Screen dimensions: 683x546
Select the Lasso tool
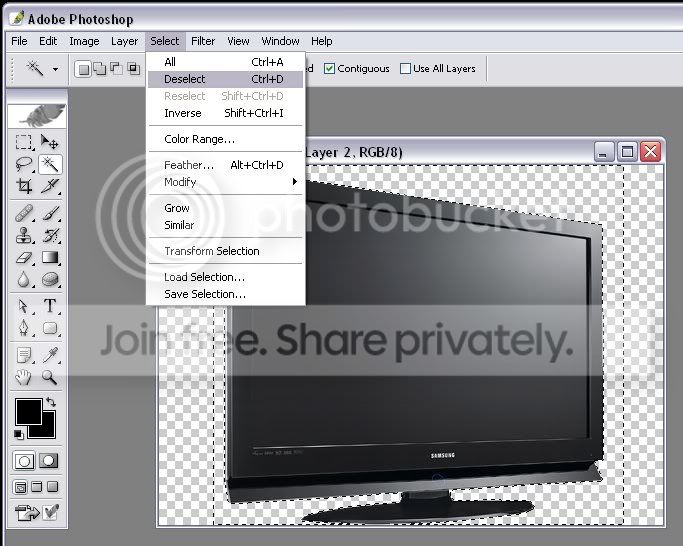click(x=24, y=164)
